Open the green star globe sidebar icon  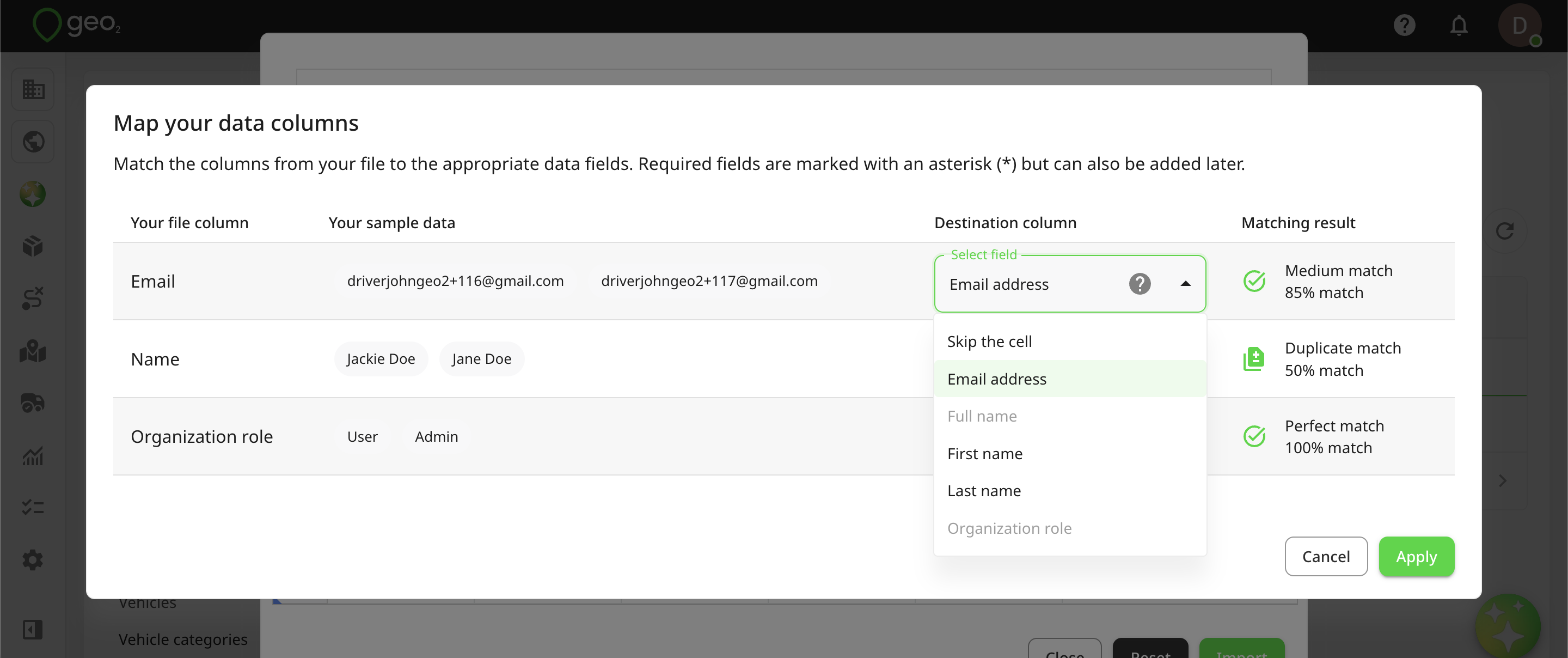(x=33, y=194)
